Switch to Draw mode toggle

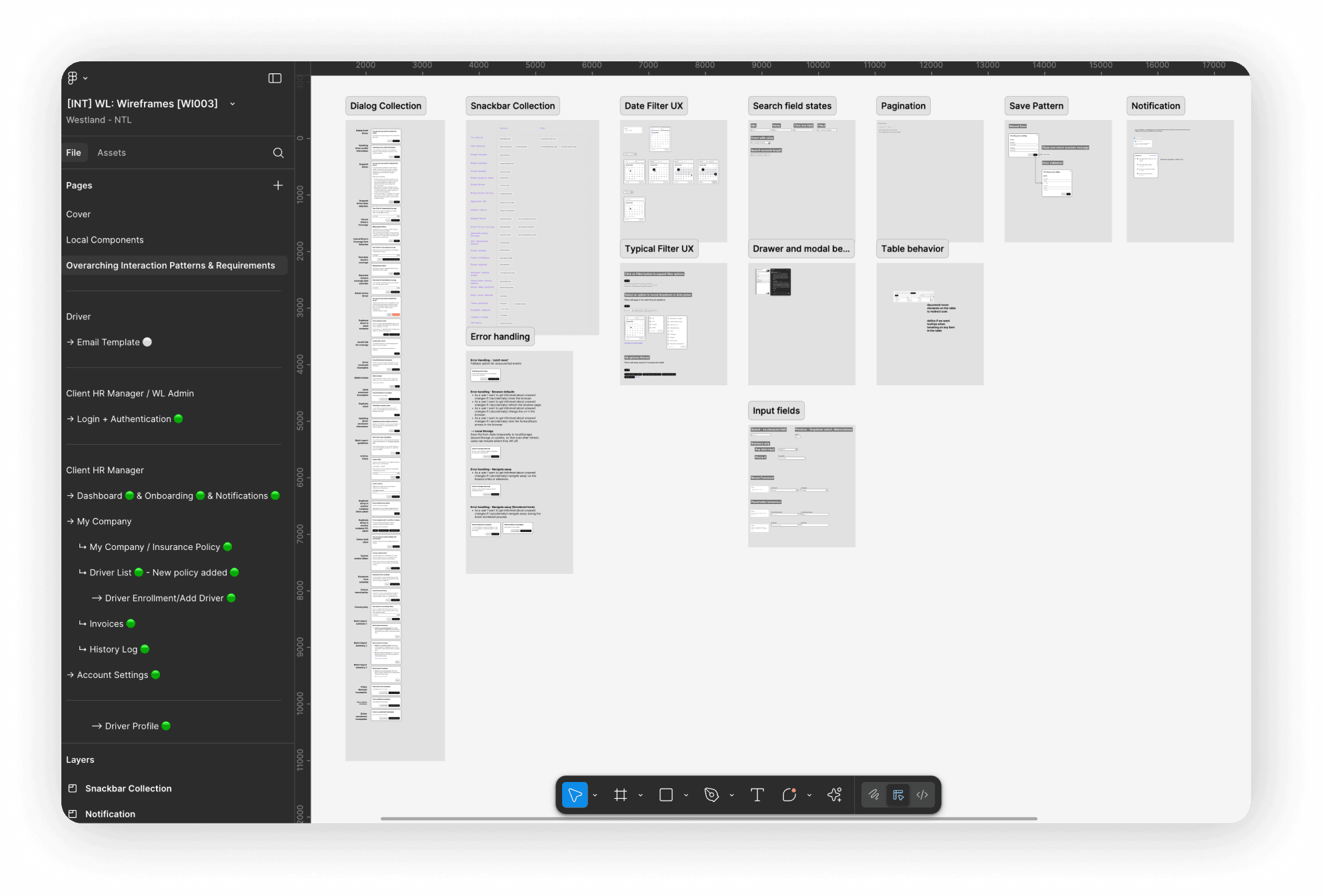click(x=874, y=795)
